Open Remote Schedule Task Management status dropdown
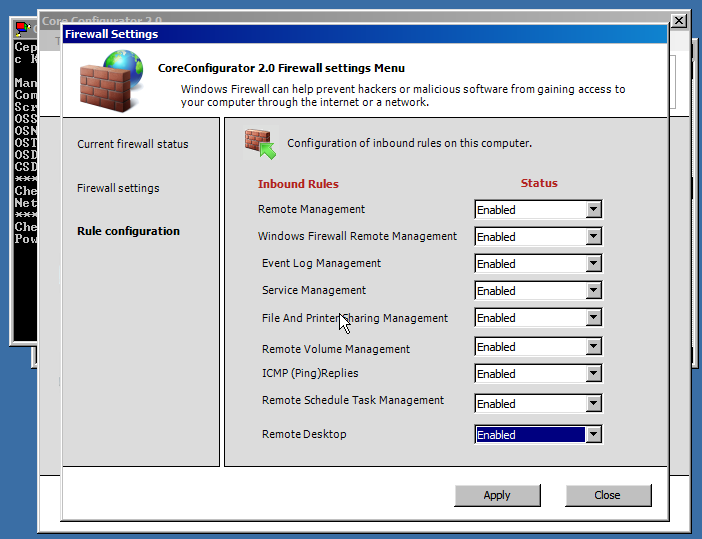702x539 pixels. click(x=594, y=404)
